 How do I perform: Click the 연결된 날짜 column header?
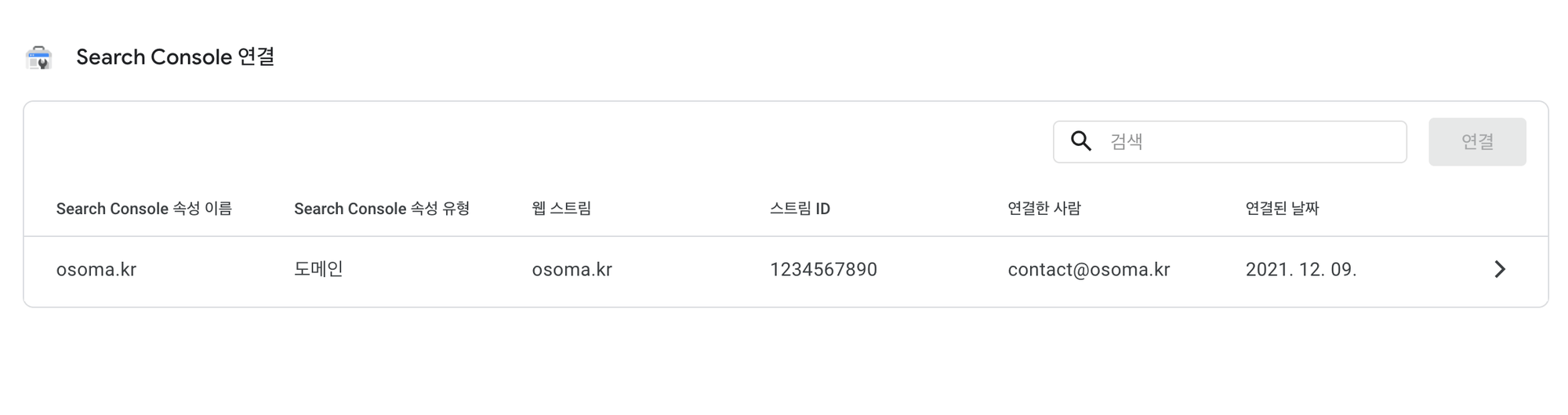click(x=1282, y=209)
